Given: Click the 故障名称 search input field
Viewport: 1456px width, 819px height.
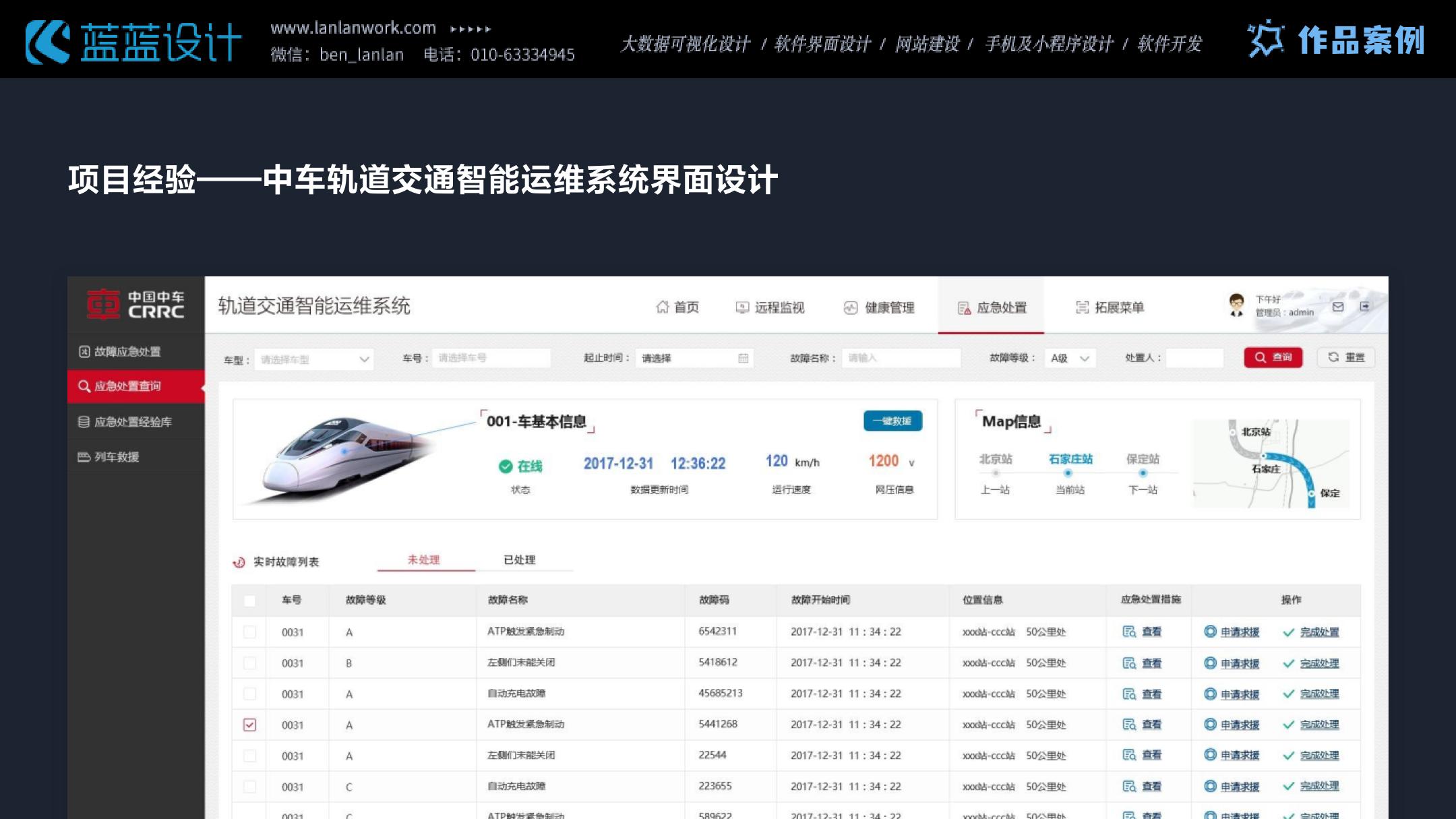Looking at the screenshot, I should (x=902, y=358).
